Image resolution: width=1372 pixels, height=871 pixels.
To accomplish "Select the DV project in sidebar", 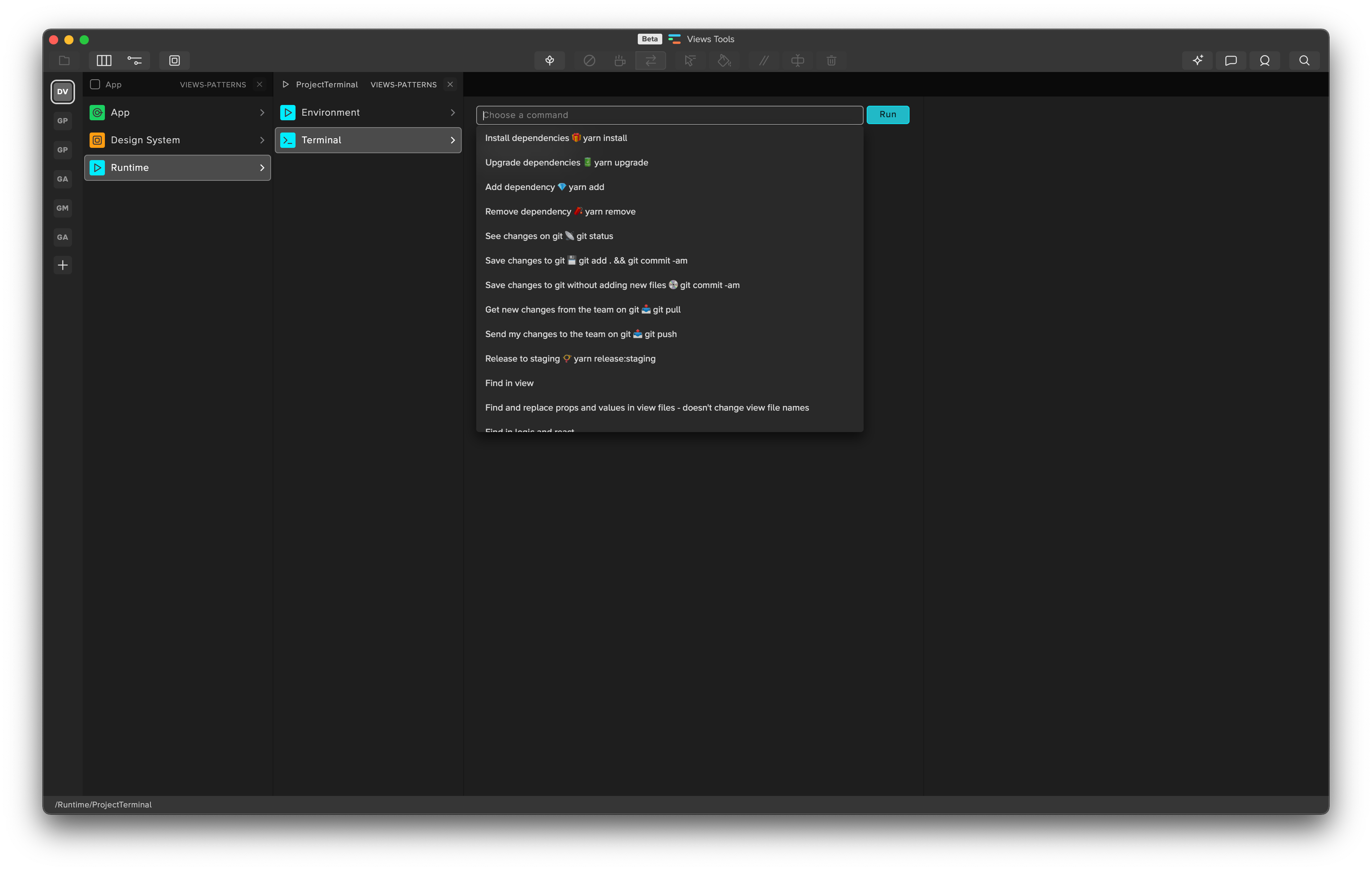I will (x=63, y=92).
